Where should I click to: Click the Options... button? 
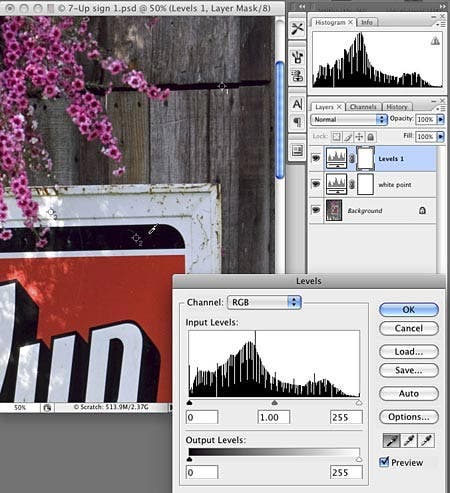point(409,417)
